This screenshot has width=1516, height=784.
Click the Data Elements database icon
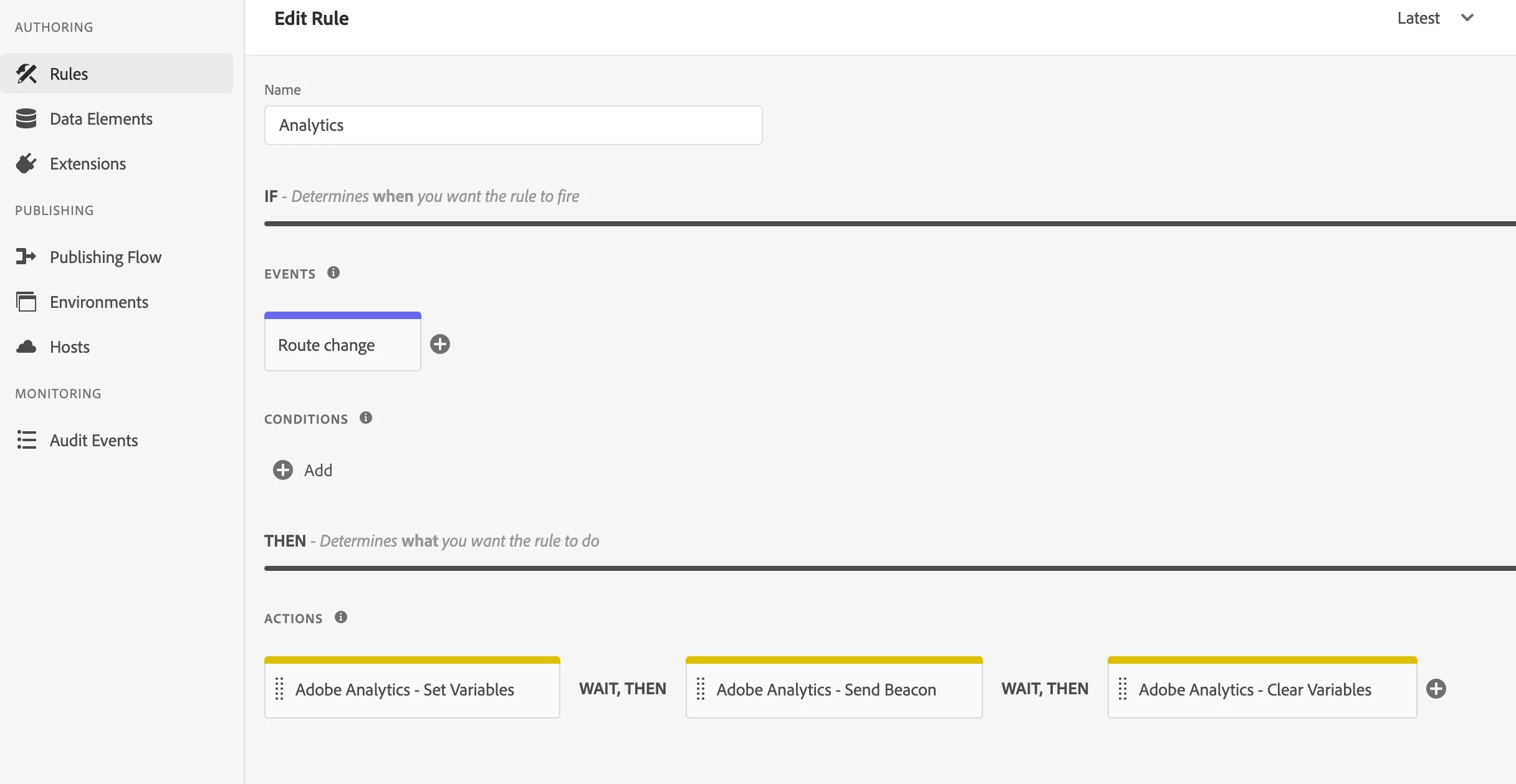tap(26, 118)
